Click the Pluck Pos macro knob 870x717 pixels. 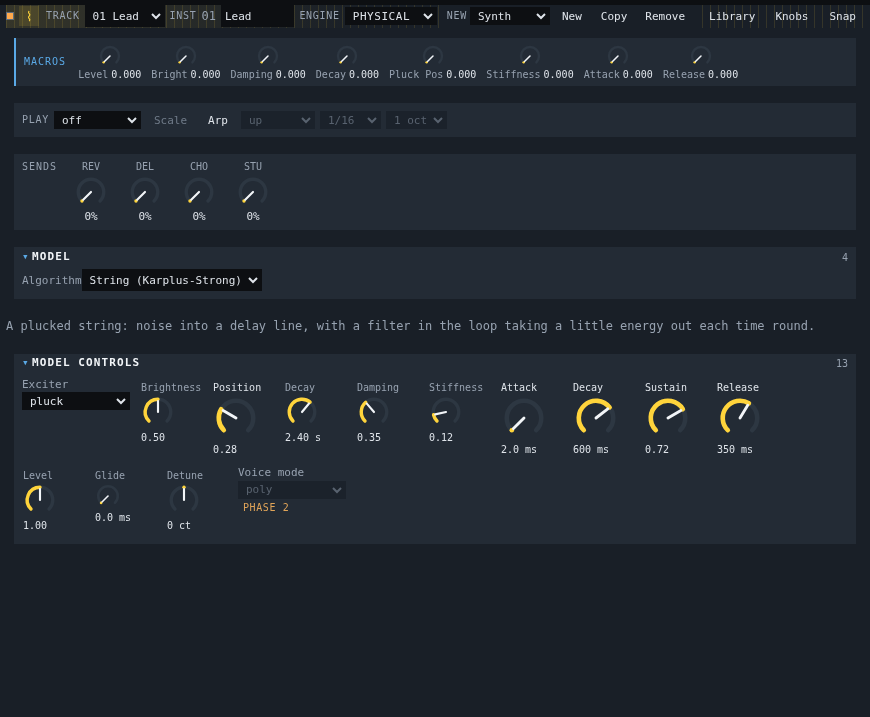432,57
